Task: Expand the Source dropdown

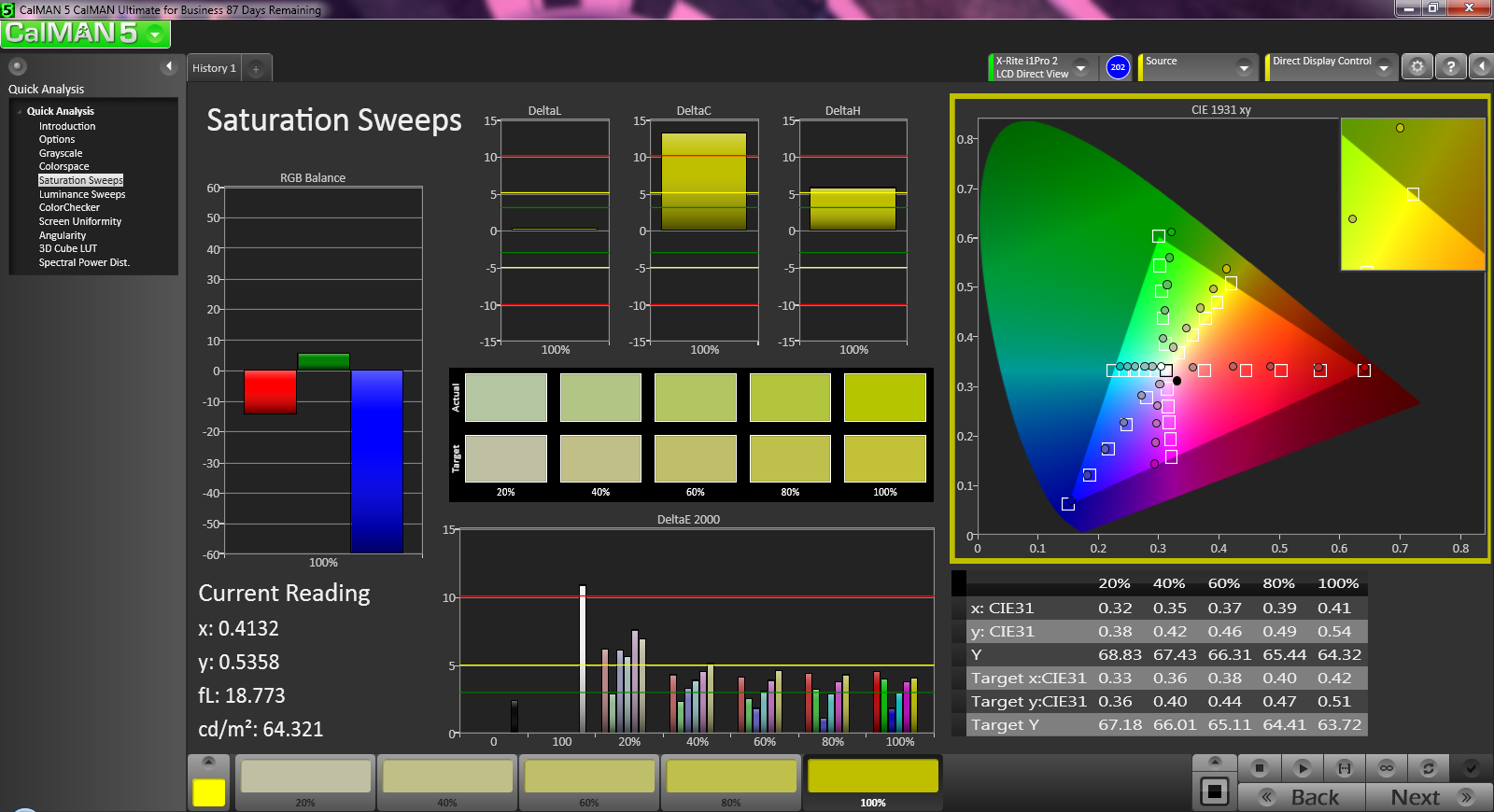Action: (1243, 67)
